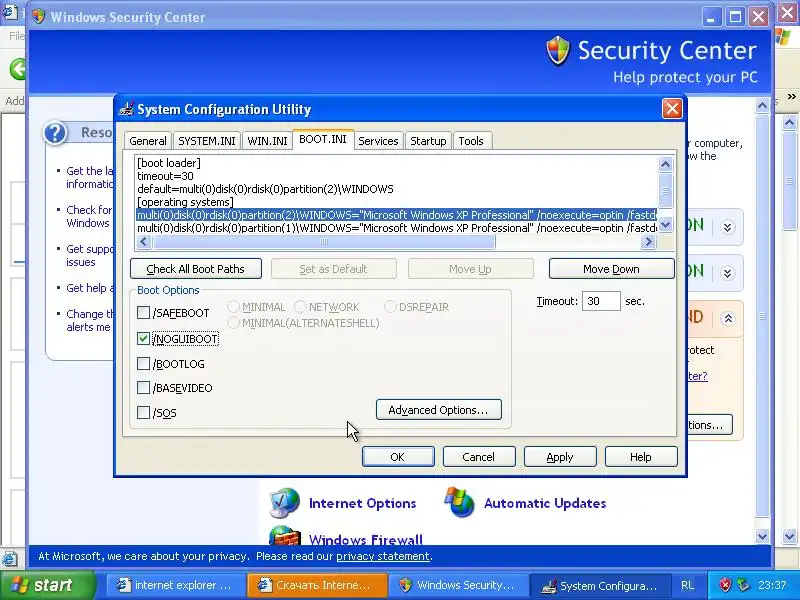The height and width of the screenshot is (600, 800).
Task: Click the boot.ini vertical scrollbar thumb
Action: (665, 192)
